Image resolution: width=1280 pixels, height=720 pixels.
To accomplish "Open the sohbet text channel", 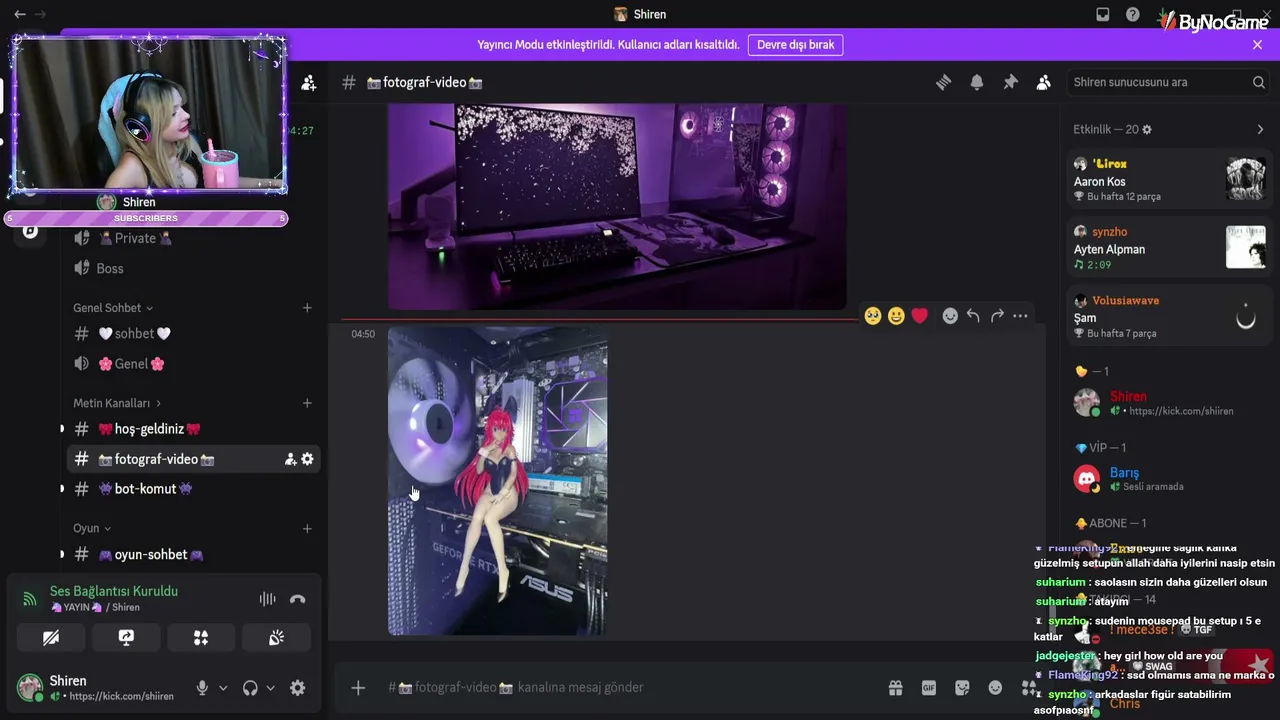I will 193,334.
